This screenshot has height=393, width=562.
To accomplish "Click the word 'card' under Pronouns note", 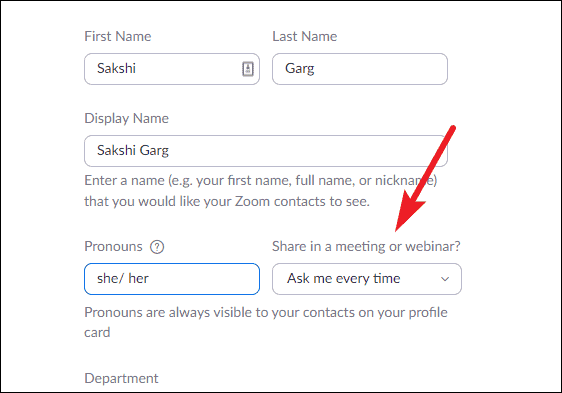I will click(97, 333).
